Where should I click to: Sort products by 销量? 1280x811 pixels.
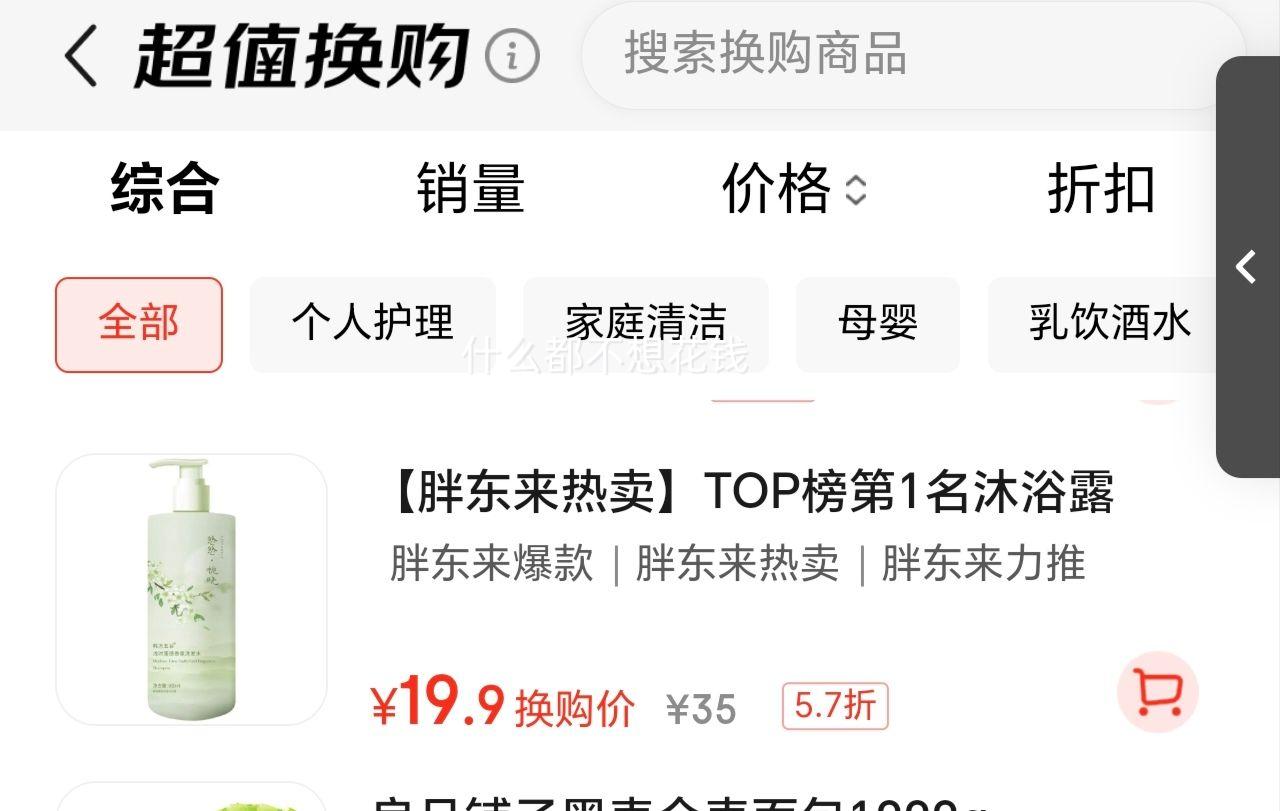pyautogui.click(x=471, y=189)
